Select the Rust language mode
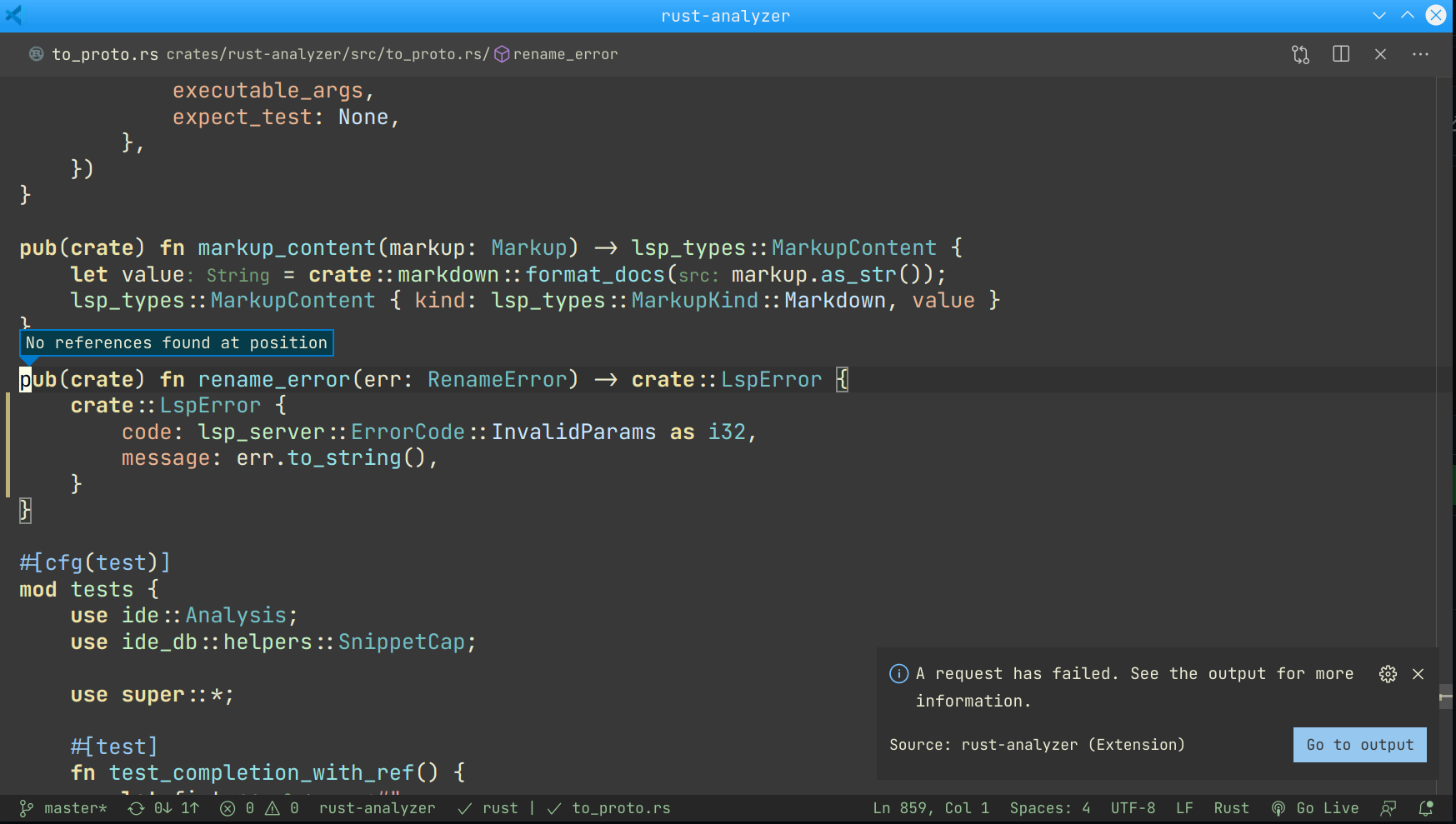Image resolution: width=1456 pixels, height=824 pixels. pos(1231,808)
